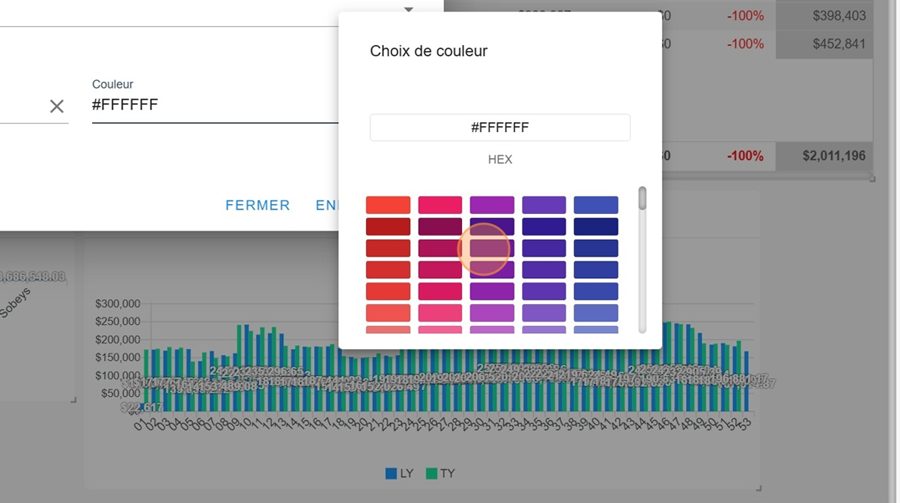Select the indigo swatch in fifth row

(x=596, y=291)
